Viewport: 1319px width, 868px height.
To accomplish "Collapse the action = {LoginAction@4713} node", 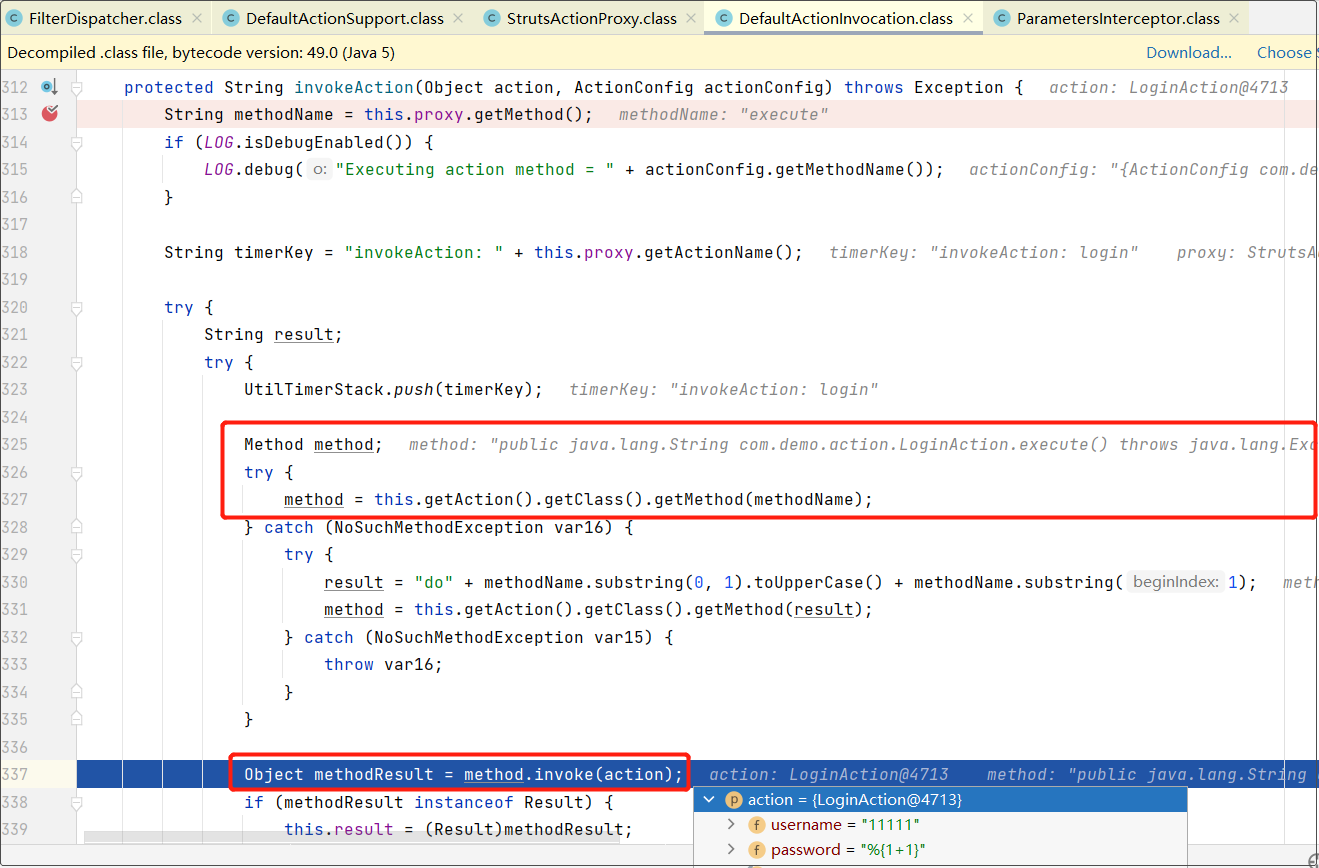I will click(x=710, y=800).
